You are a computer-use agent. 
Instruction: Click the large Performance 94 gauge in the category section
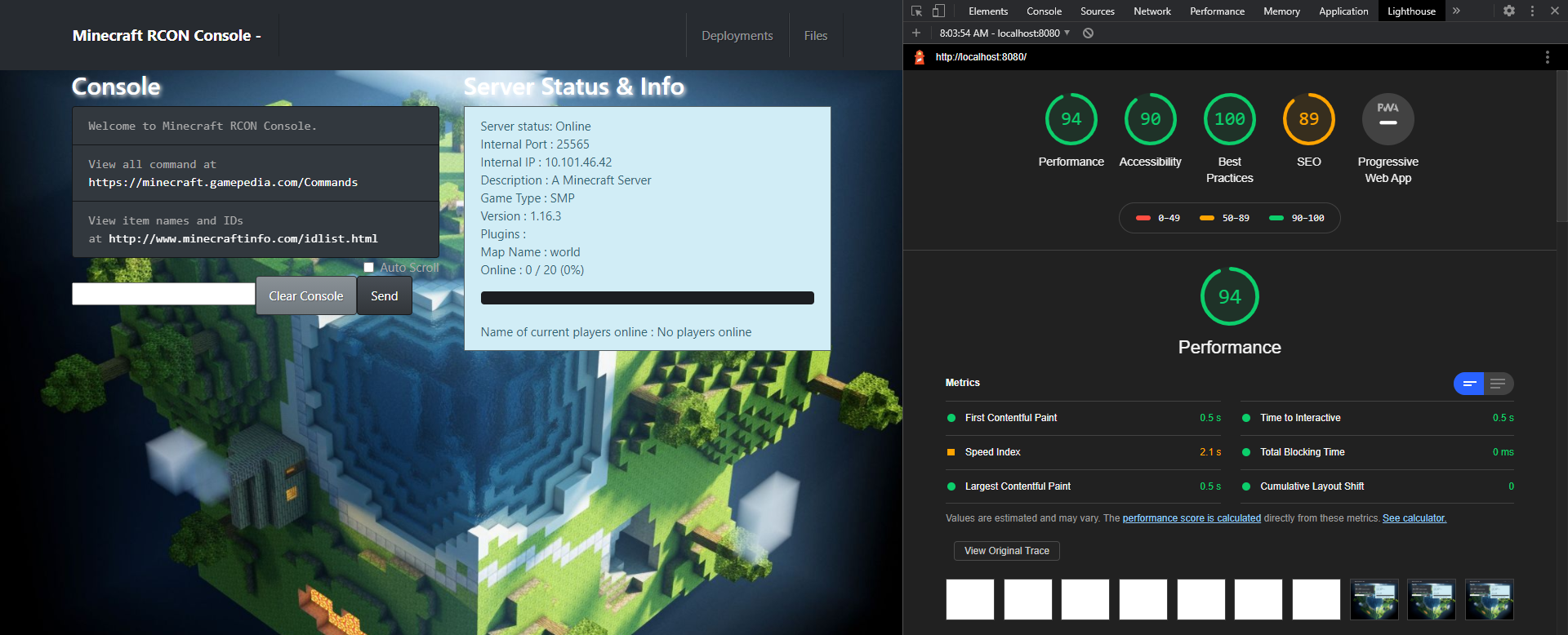point(1229,296)
